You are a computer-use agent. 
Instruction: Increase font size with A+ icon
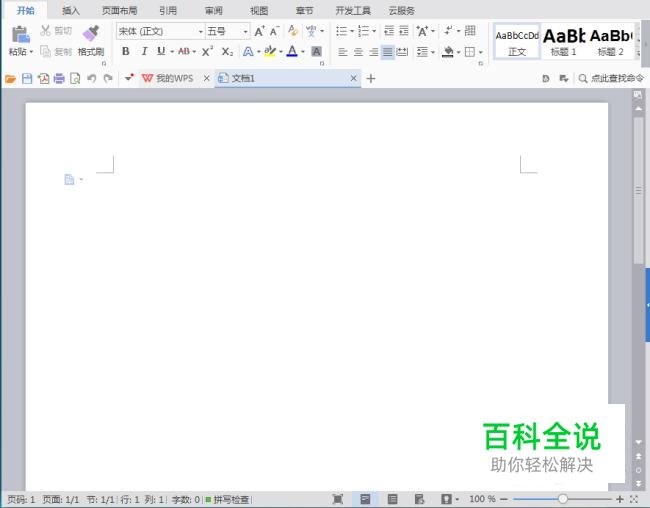(x=260, y=31)
